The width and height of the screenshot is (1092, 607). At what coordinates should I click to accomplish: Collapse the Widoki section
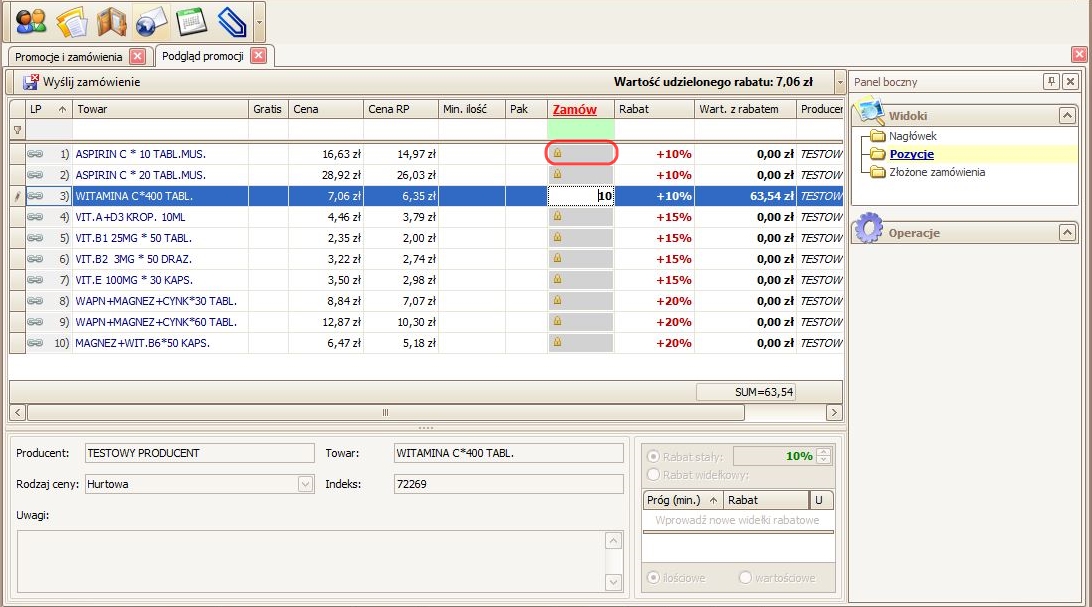(1067, 116)
